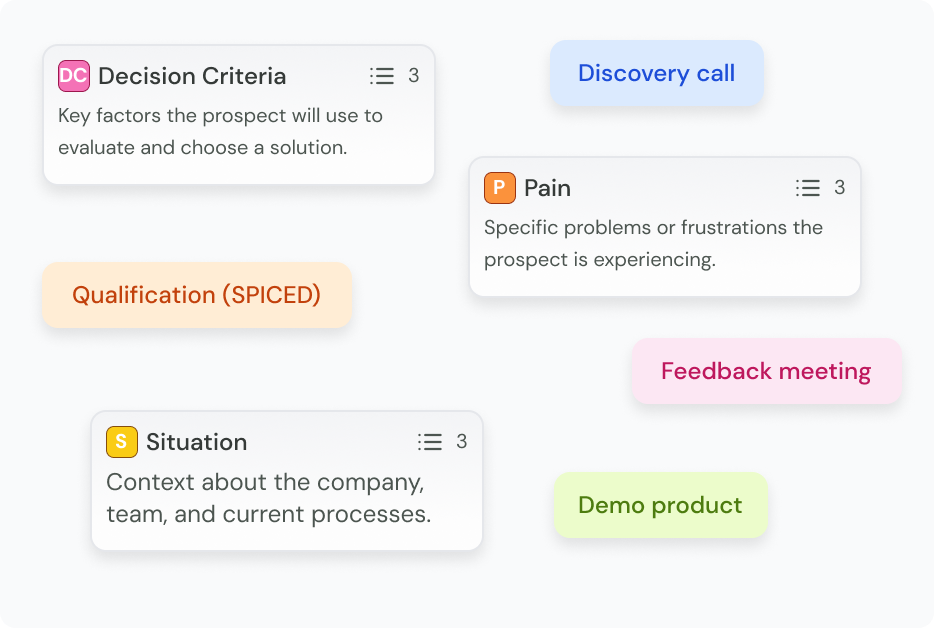
Task: Open the Situation card title
Action: pos(197,442)
